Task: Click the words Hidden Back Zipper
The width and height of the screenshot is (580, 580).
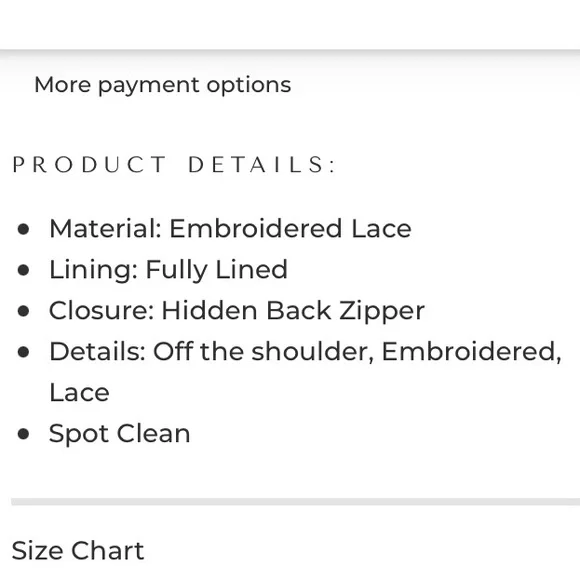Action: tap(293, 311)
